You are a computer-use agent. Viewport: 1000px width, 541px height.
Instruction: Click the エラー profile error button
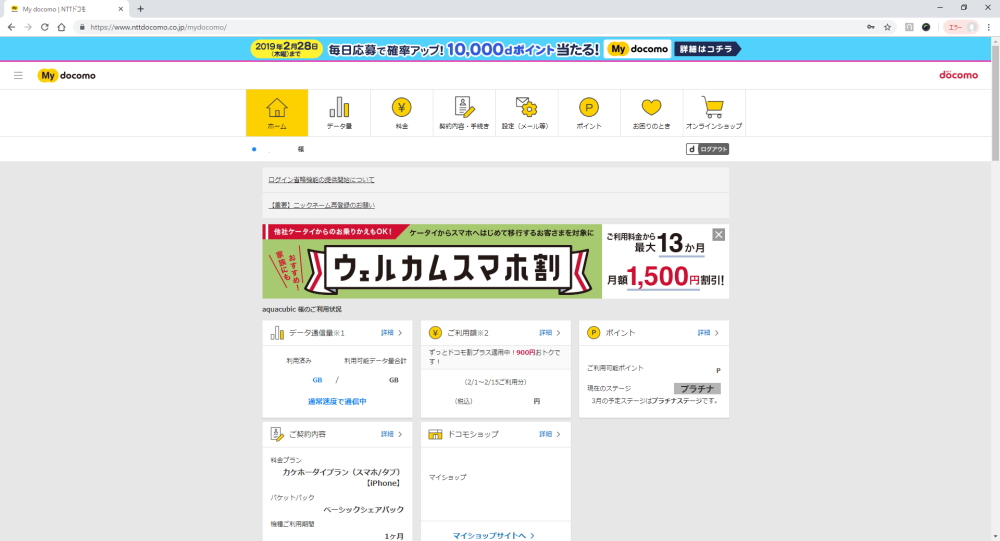click(960, 27)
